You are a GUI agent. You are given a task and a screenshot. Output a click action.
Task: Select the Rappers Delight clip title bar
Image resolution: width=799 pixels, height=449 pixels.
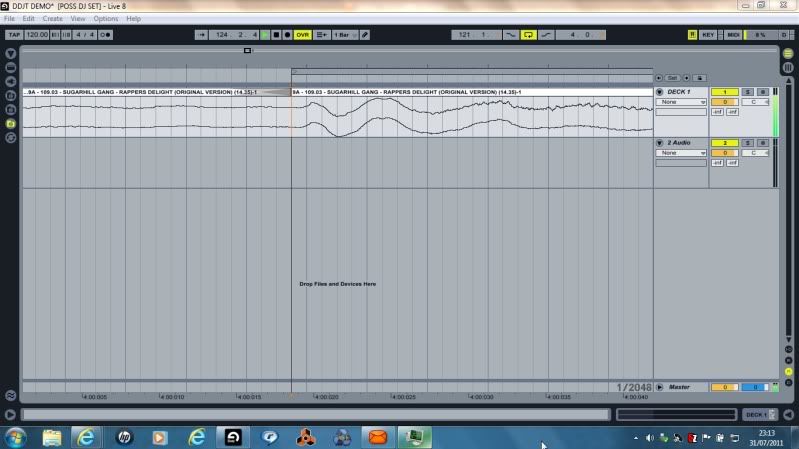470,92
